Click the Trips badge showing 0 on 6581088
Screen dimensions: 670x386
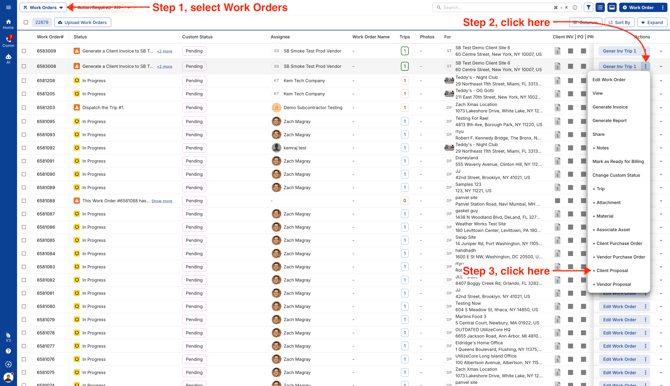(404, 200)
